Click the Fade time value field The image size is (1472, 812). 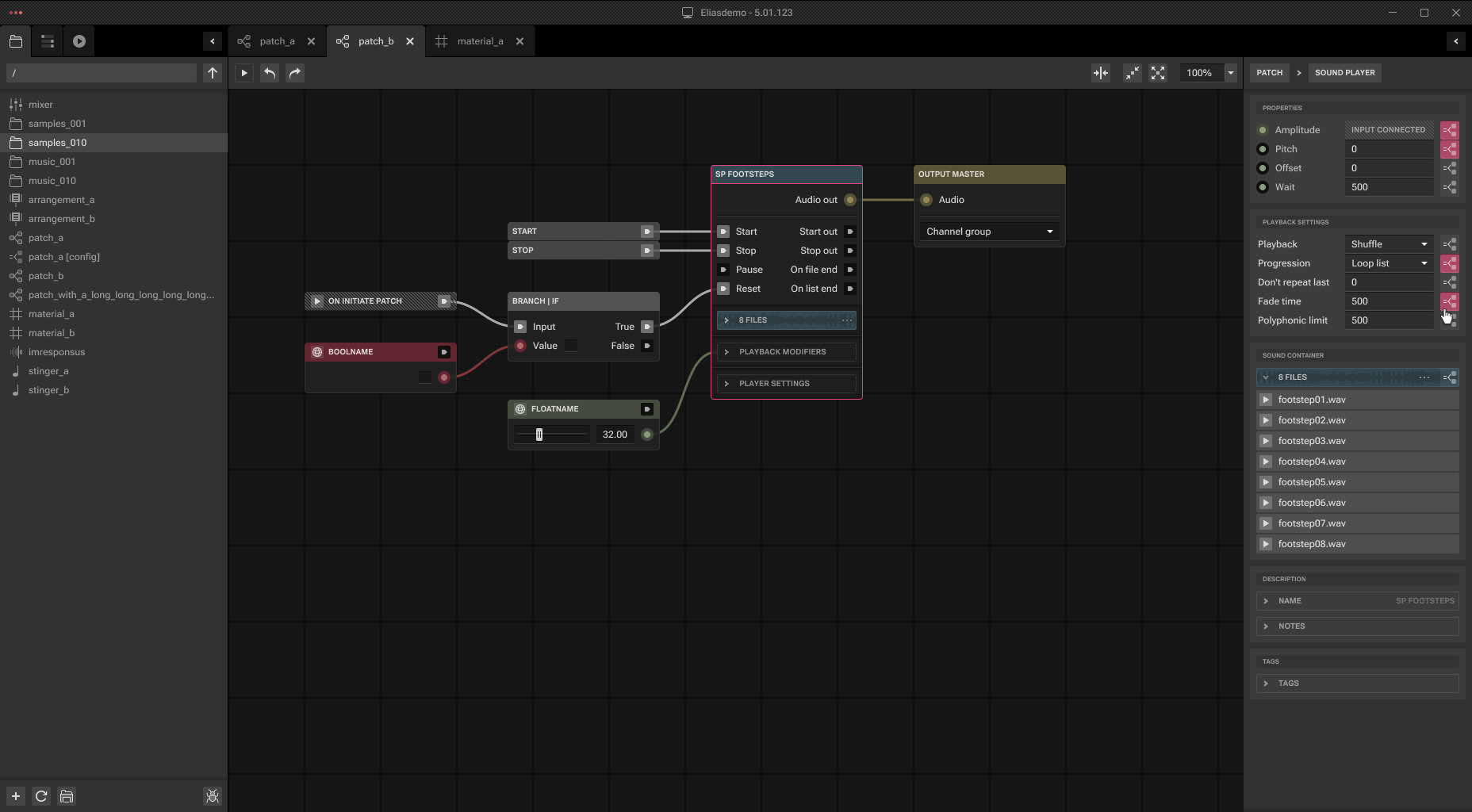pos(1390,301)
